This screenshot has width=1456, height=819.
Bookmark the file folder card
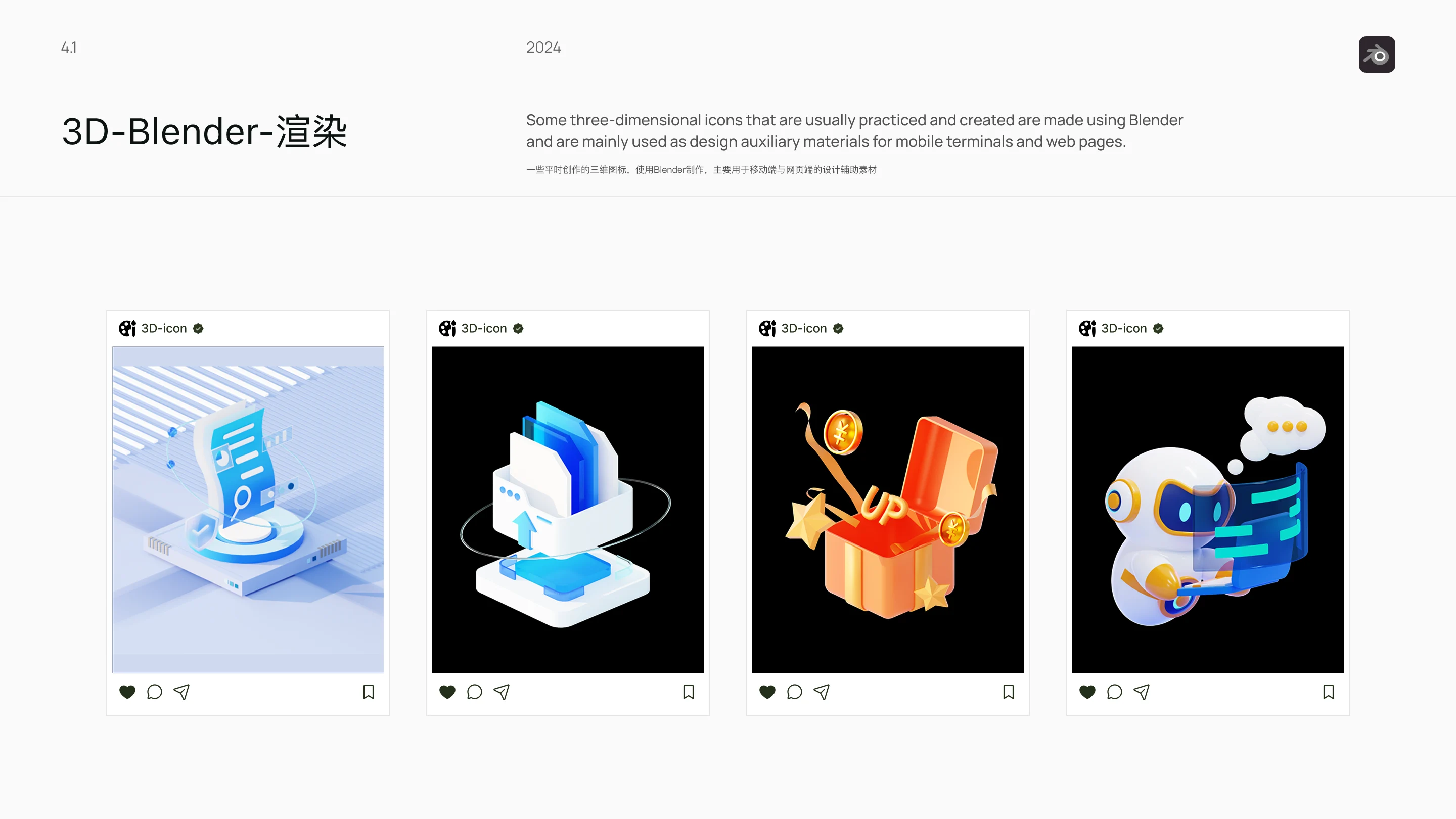[x=689, y=692]
